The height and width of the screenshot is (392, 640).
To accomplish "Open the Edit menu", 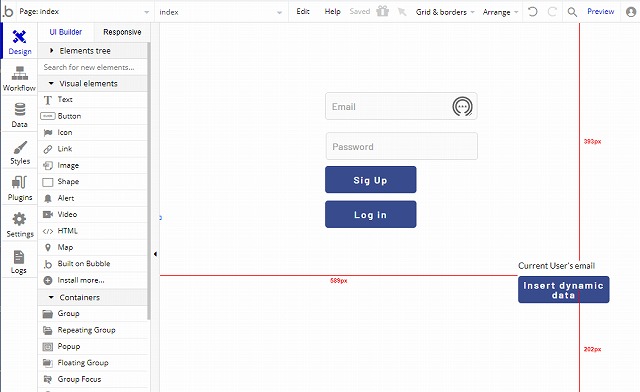I will pyautogui.click(x=303, y=11).
